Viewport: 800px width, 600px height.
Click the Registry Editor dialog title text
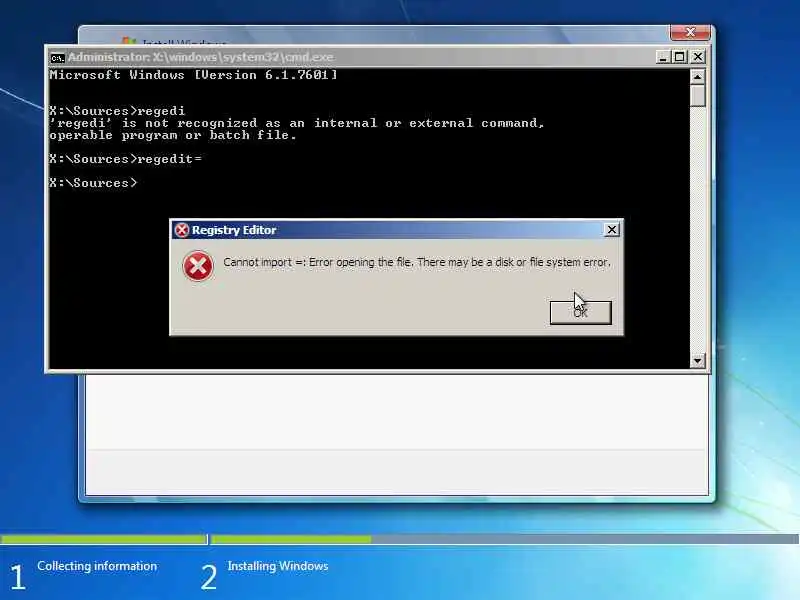tap(234, 230)
